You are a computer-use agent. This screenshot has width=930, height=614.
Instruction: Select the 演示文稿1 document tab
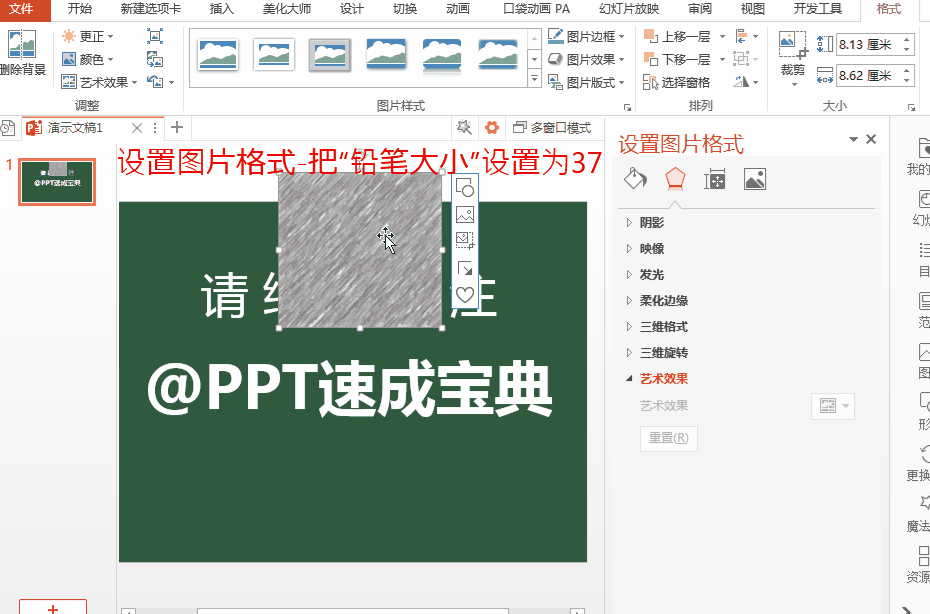point(75,128)
